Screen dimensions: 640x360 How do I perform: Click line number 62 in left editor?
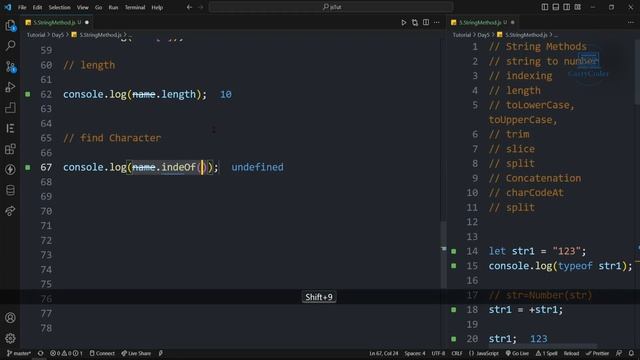pyautogui.click(x=46, y=94)
